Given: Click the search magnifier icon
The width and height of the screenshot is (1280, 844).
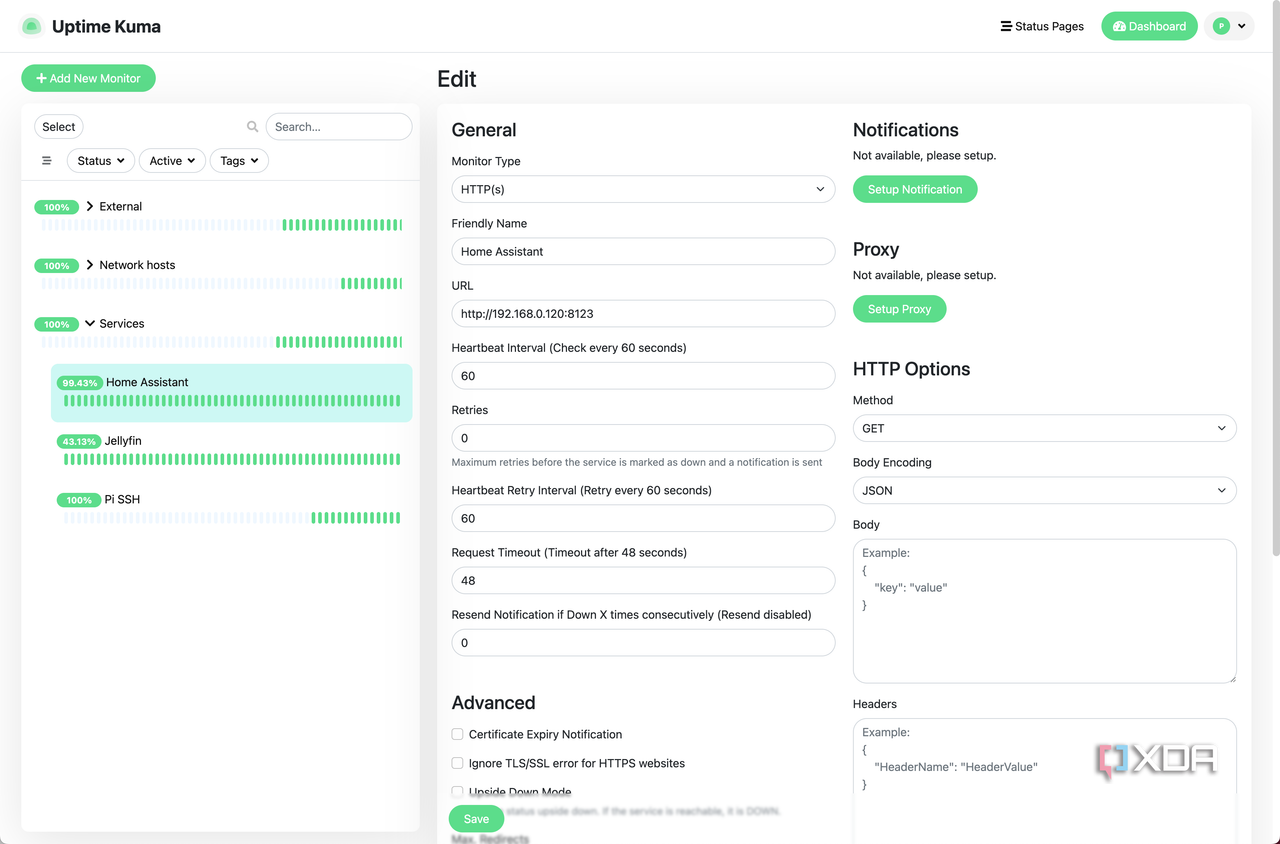Looking at the screenshot, I should pyautogui.click(x=253, y=127).
